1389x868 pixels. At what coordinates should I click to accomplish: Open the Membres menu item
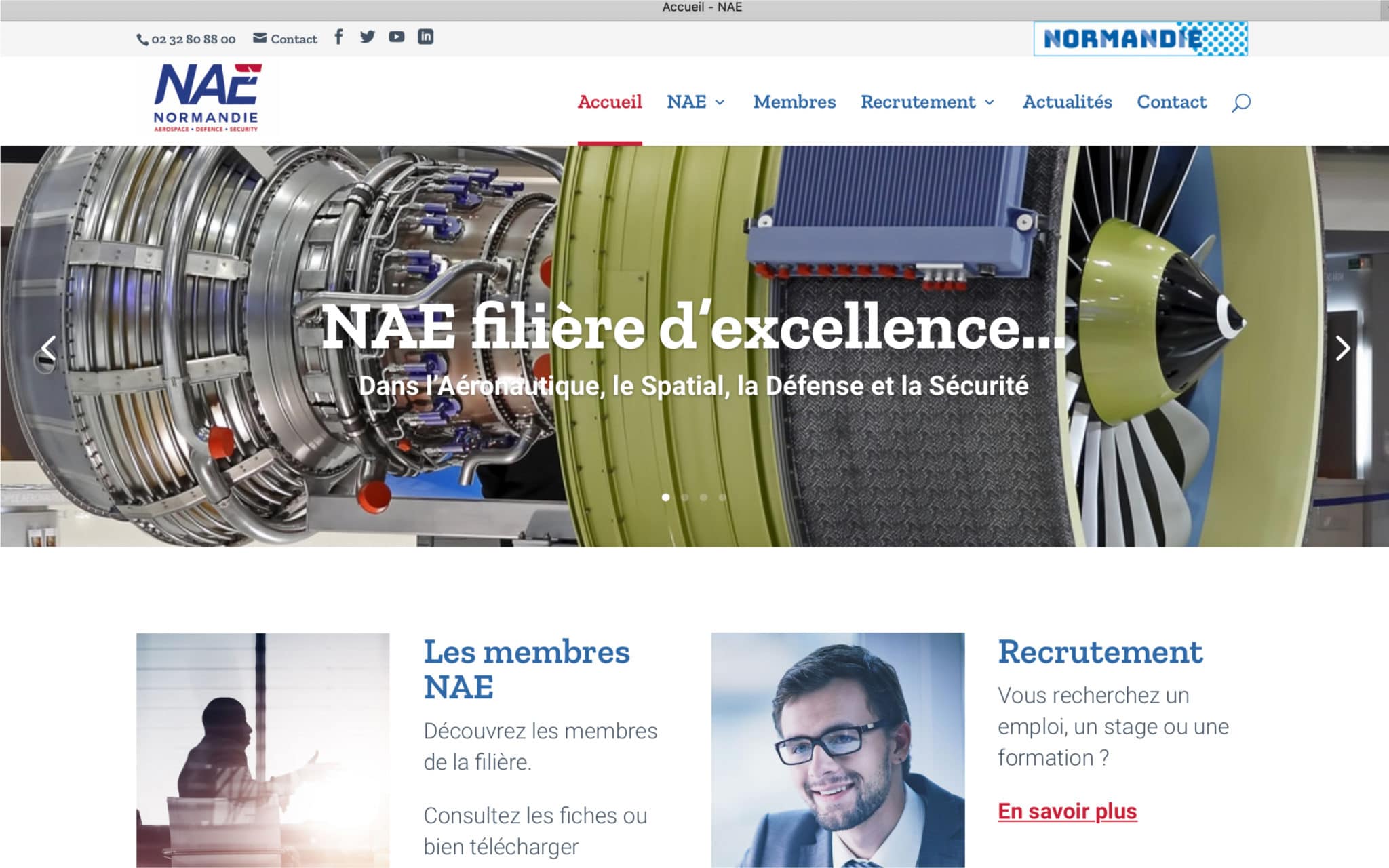794,102
